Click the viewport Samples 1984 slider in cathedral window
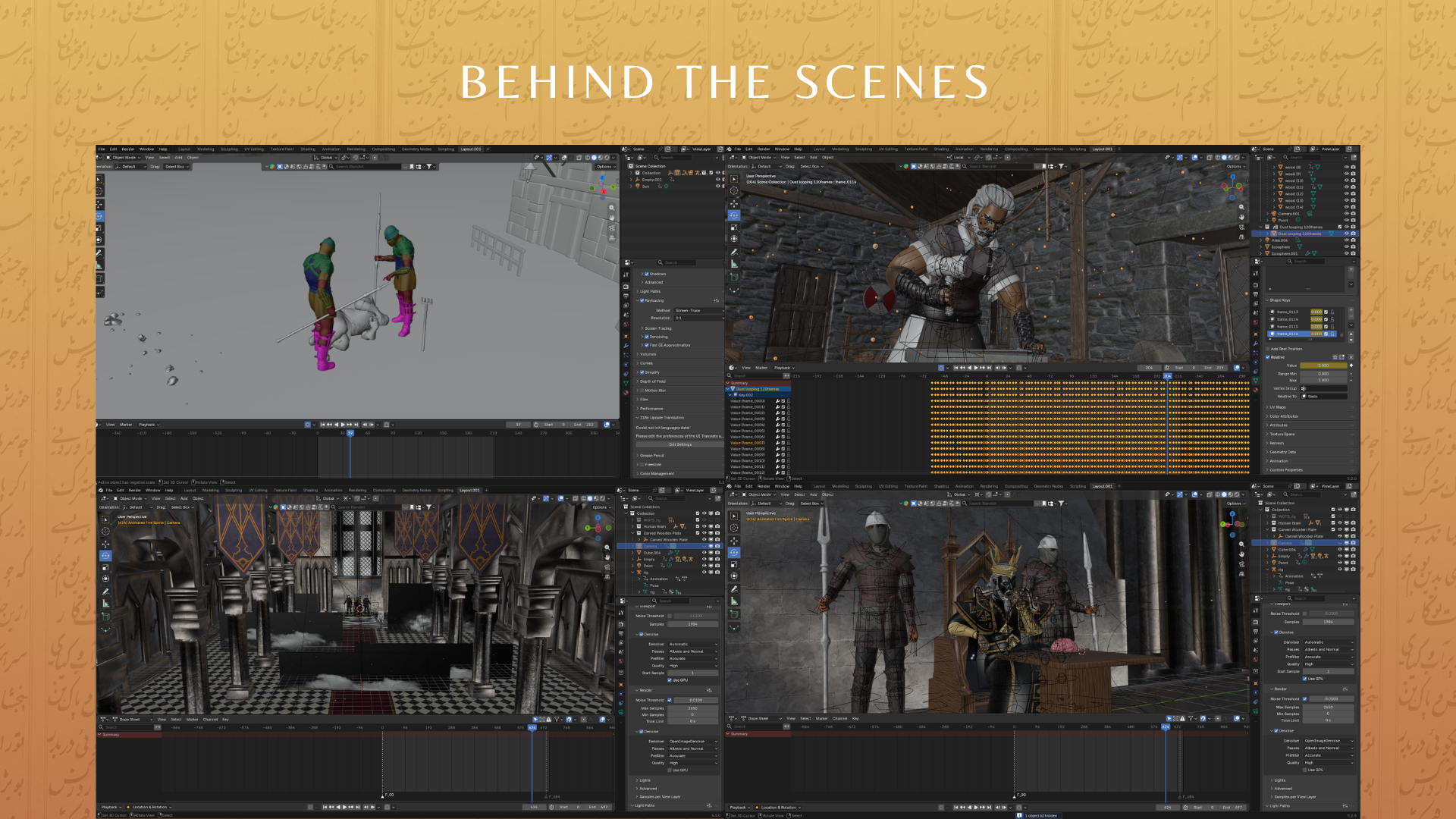Viewport: 1456px width, 819px height. [x=693, y=624]
